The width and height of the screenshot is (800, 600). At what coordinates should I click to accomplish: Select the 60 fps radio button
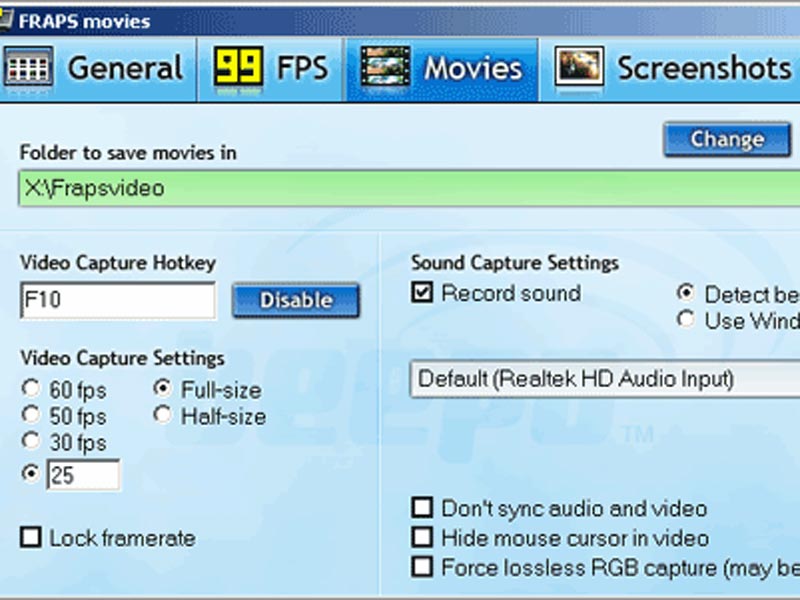point(31,389)
